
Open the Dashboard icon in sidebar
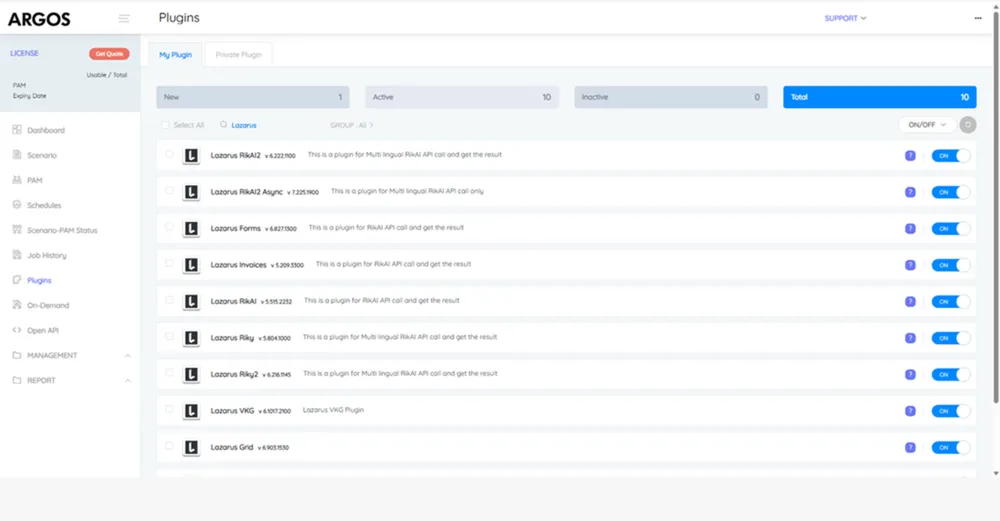[17, 130]
